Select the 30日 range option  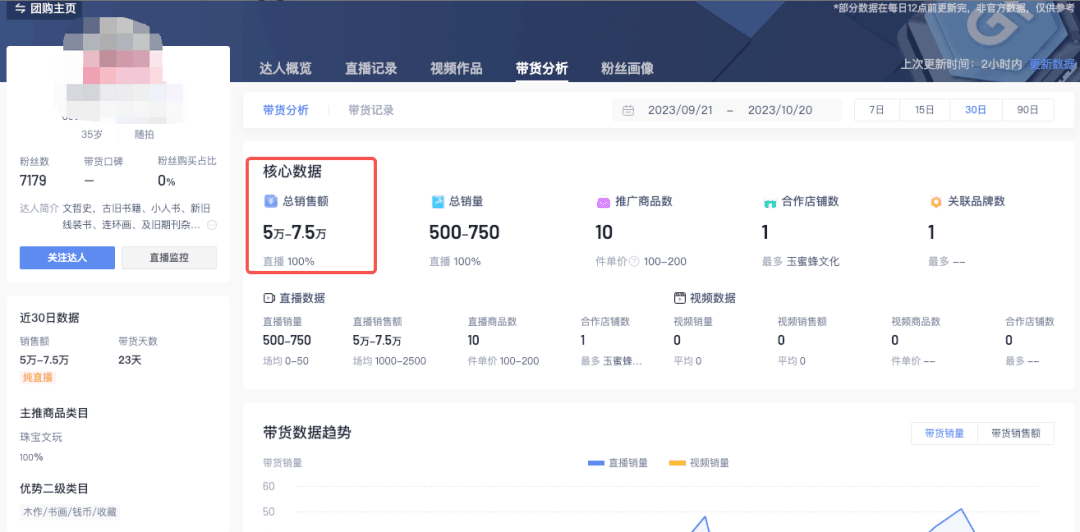(975, 110)
